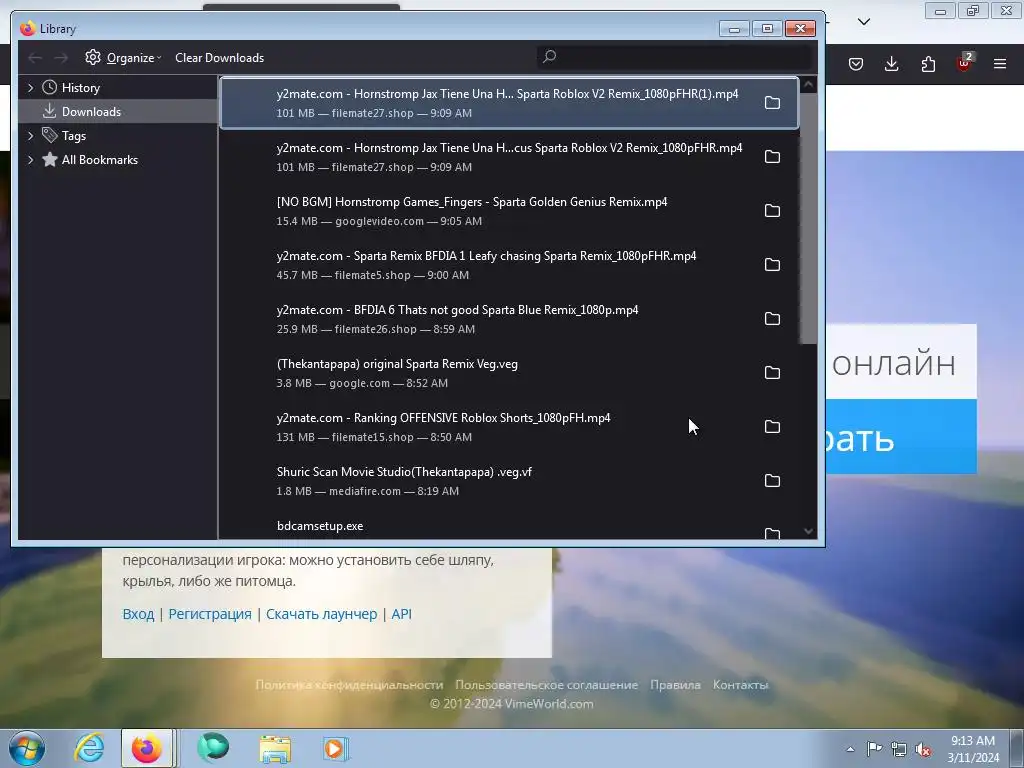Open folder for Sparta Golden Genius Remix.mp4
Viewport: 1024px width, 768px height.
772,211
